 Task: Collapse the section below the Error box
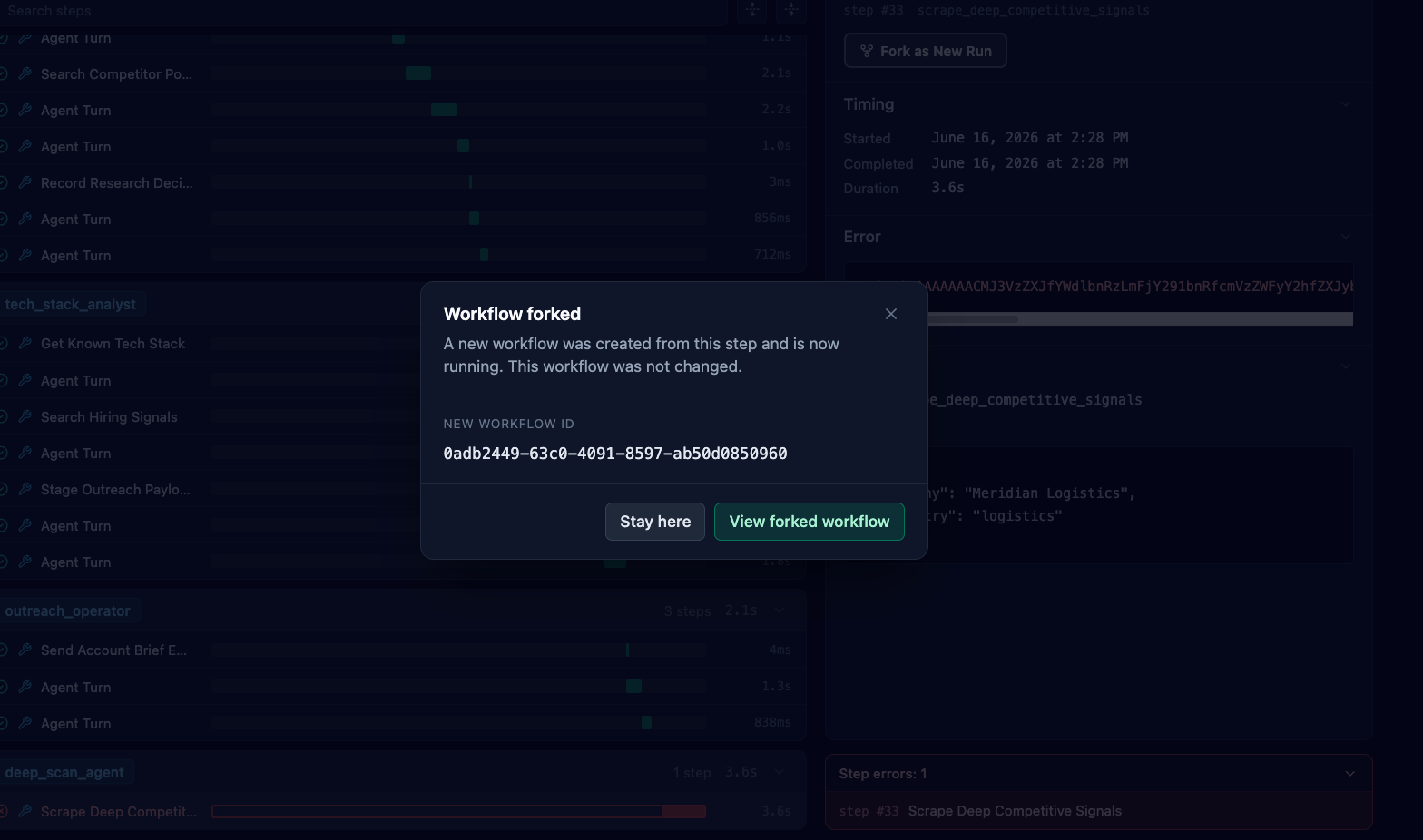1346,366
